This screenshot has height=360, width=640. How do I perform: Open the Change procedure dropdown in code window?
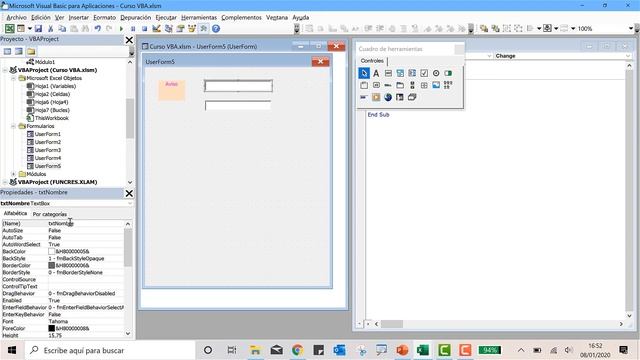coord(628,56)
